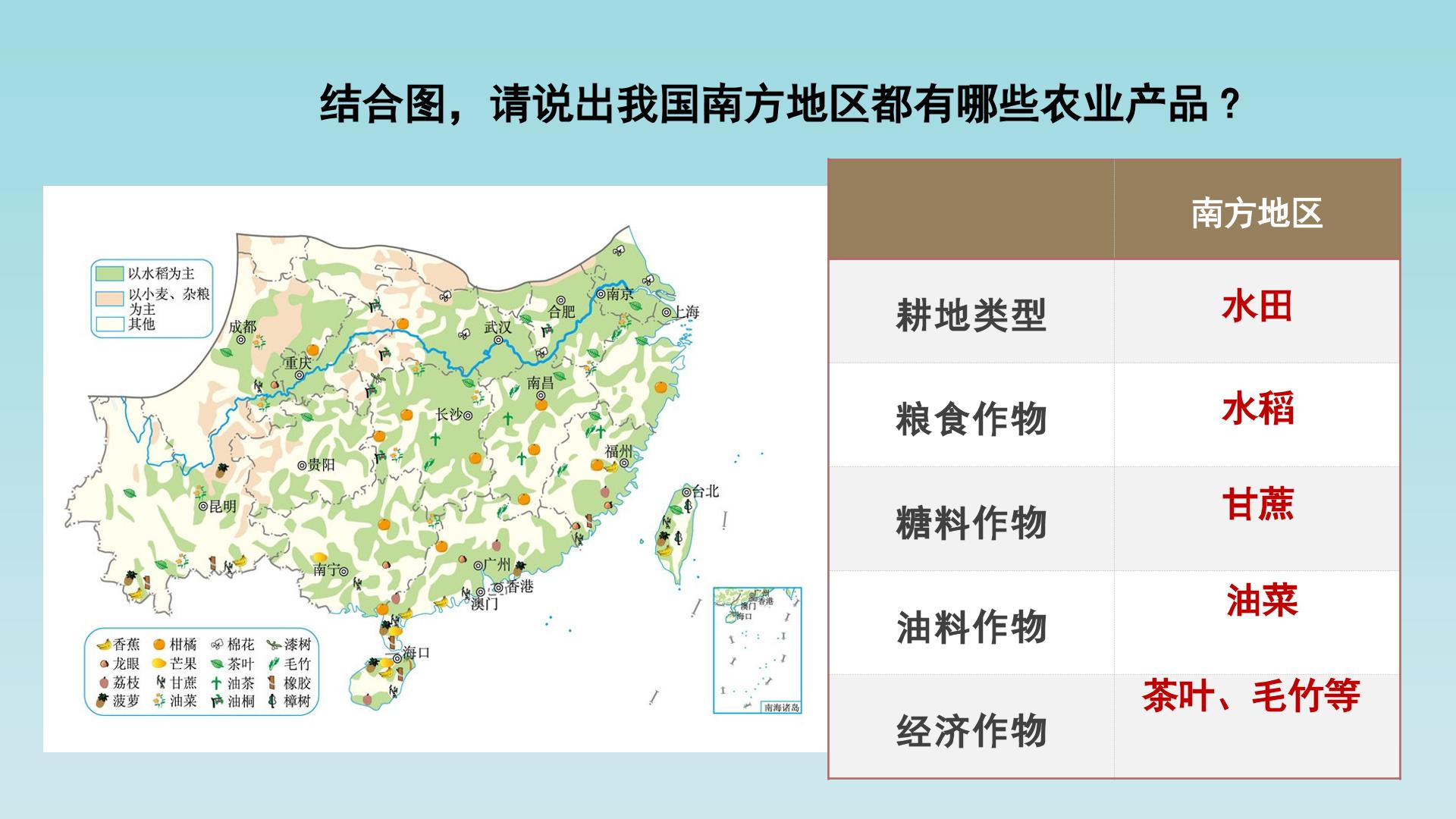Screen dimensions: 1456x819
Task: Select the 南海诸岛 inset map
Action: 757,650
